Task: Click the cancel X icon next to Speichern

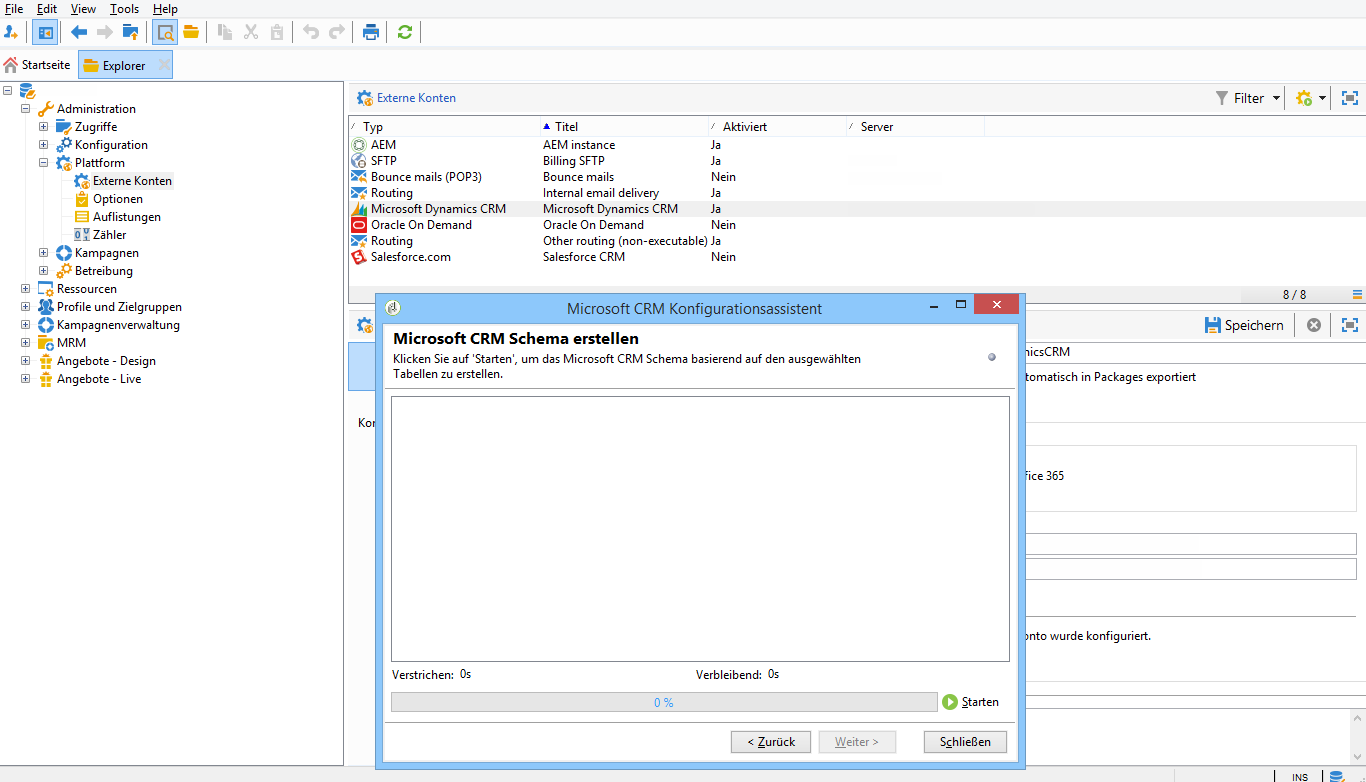Action: point(1314,325)
